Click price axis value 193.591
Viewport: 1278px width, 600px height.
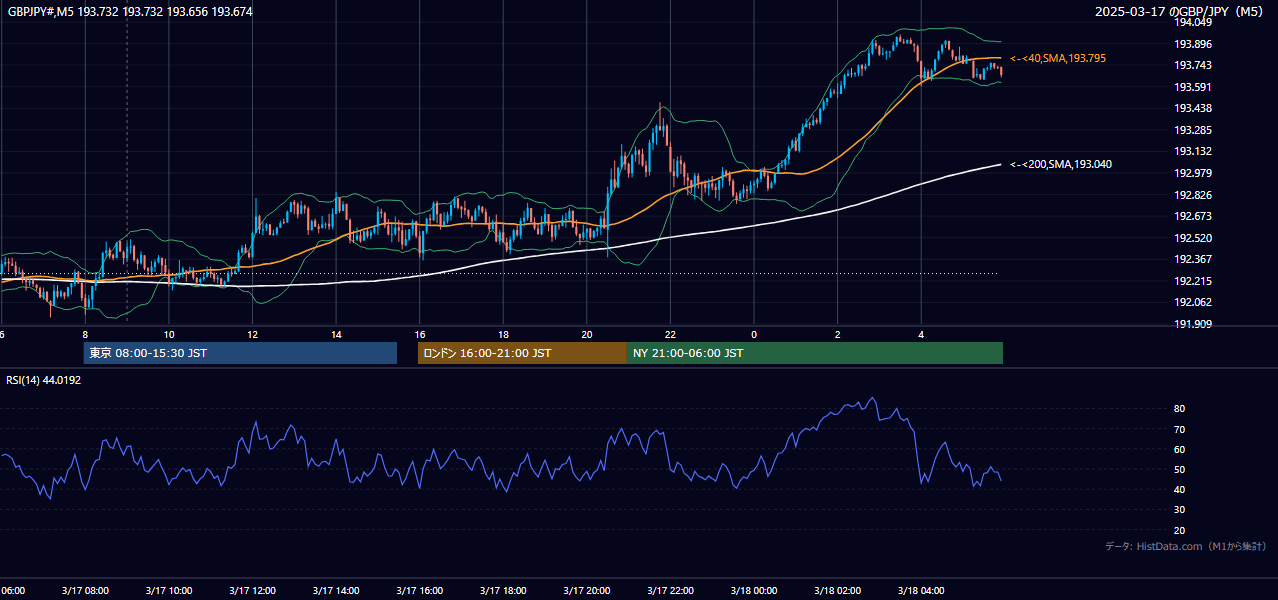tap(1193, 87)
